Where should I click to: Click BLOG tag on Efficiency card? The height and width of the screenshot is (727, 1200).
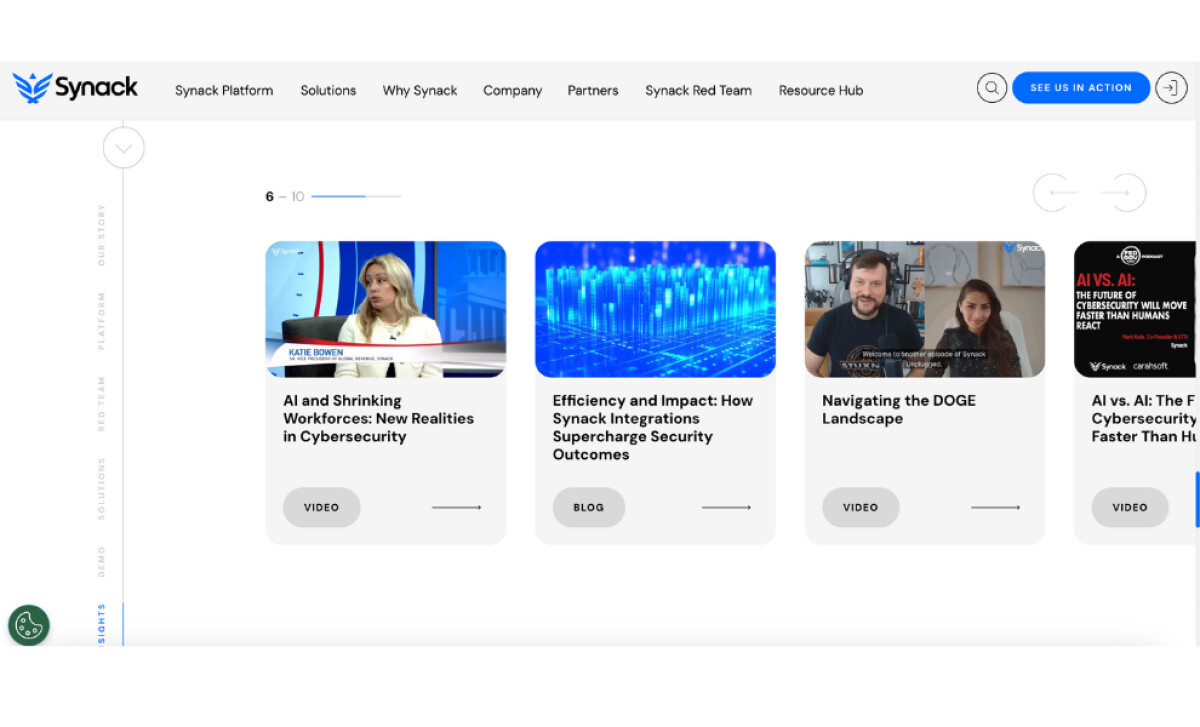[588, 508]
